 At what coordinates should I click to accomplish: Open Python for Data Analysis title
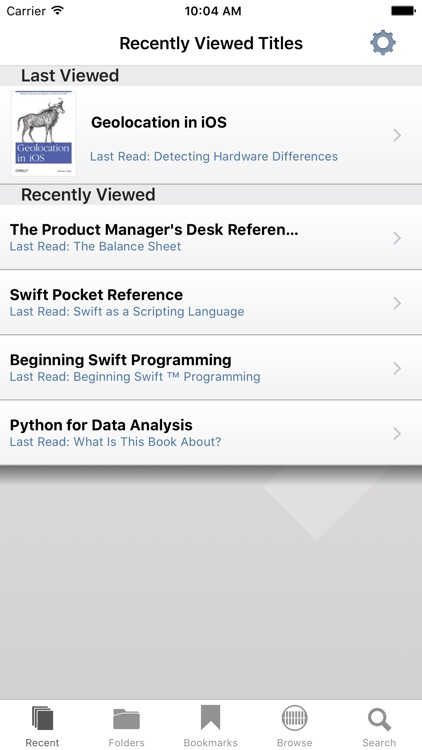(101, 425)
